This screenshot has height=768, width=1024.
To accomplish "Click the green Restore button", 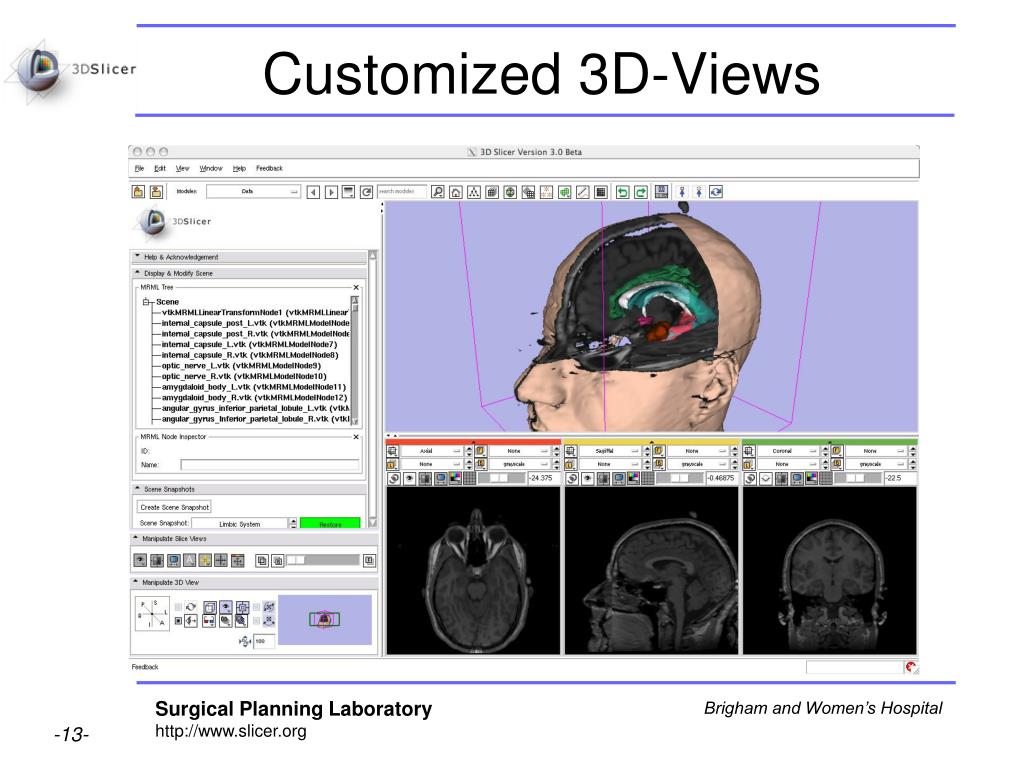I will (x=330, y=524).
